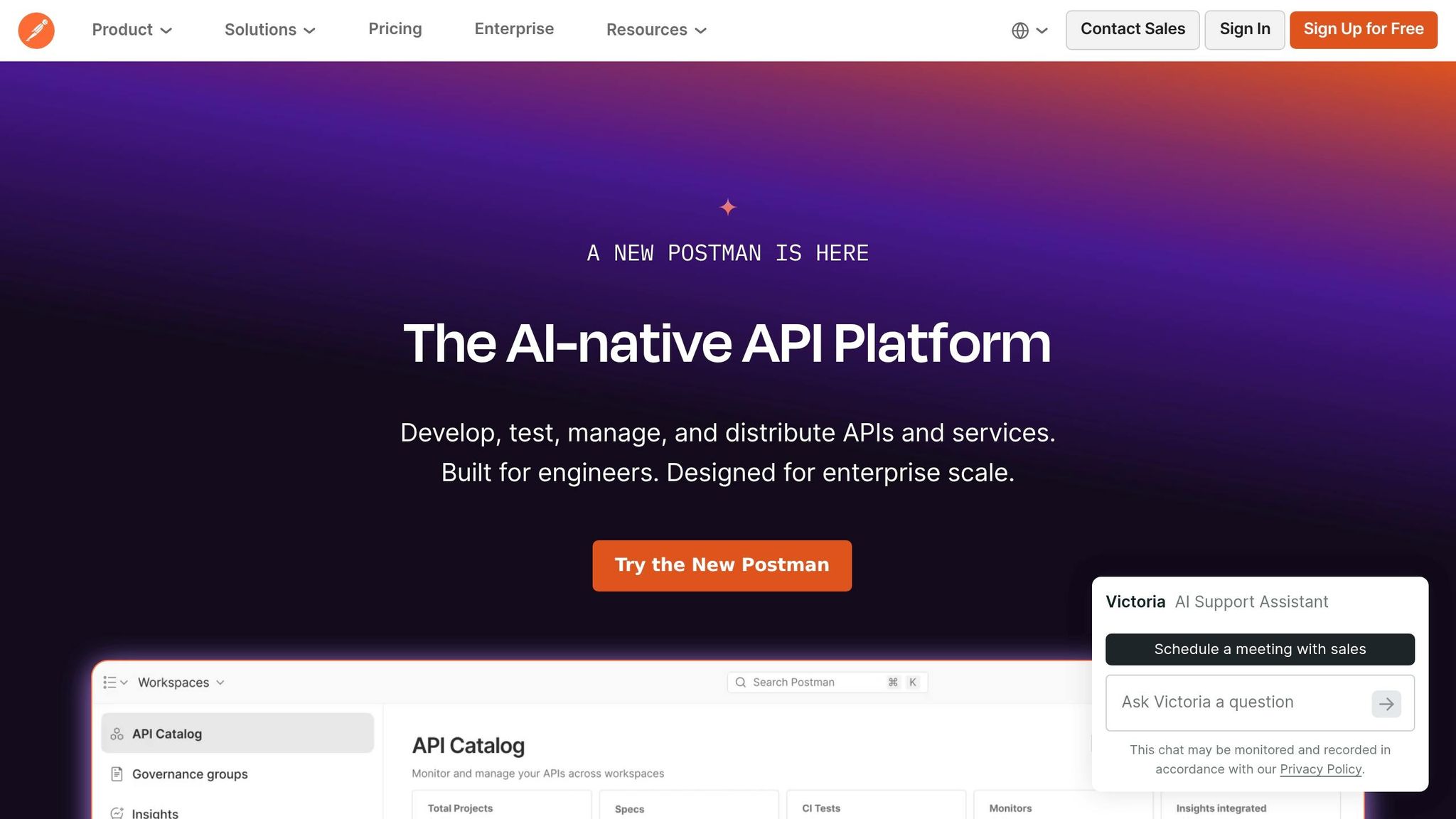Click the Monitors card
Image resolution: width=1456 pixels, height=819 pixels.
point(1064,805)
